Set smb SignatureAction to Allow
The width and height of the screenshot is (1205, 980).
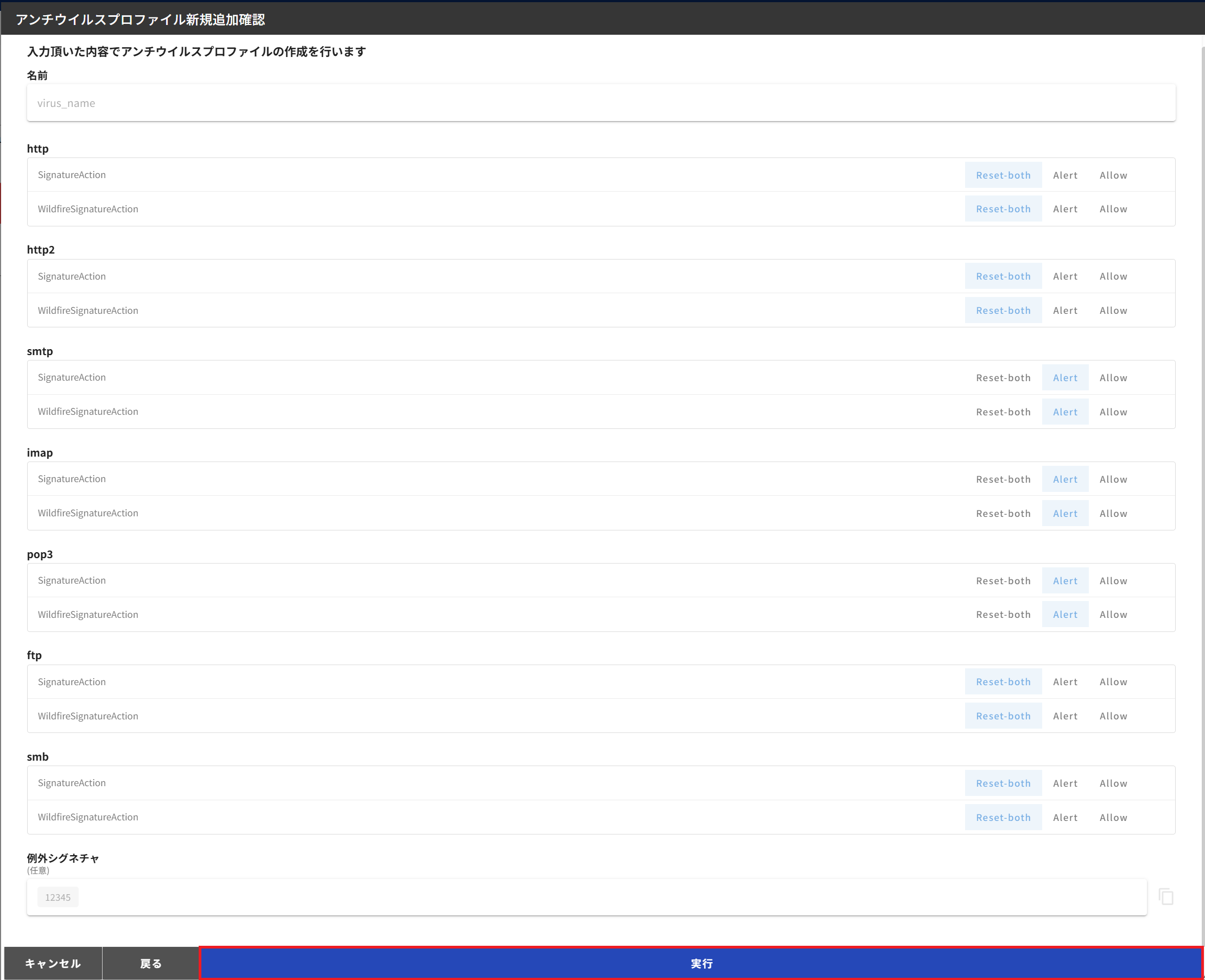coord(1112,783)
